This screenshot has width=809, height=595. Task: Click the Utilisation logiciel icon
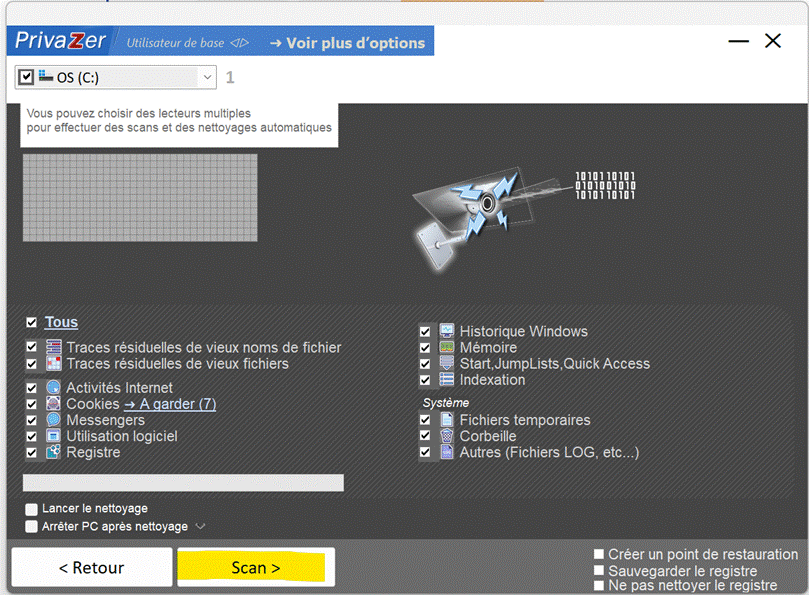tap(54, 436)
